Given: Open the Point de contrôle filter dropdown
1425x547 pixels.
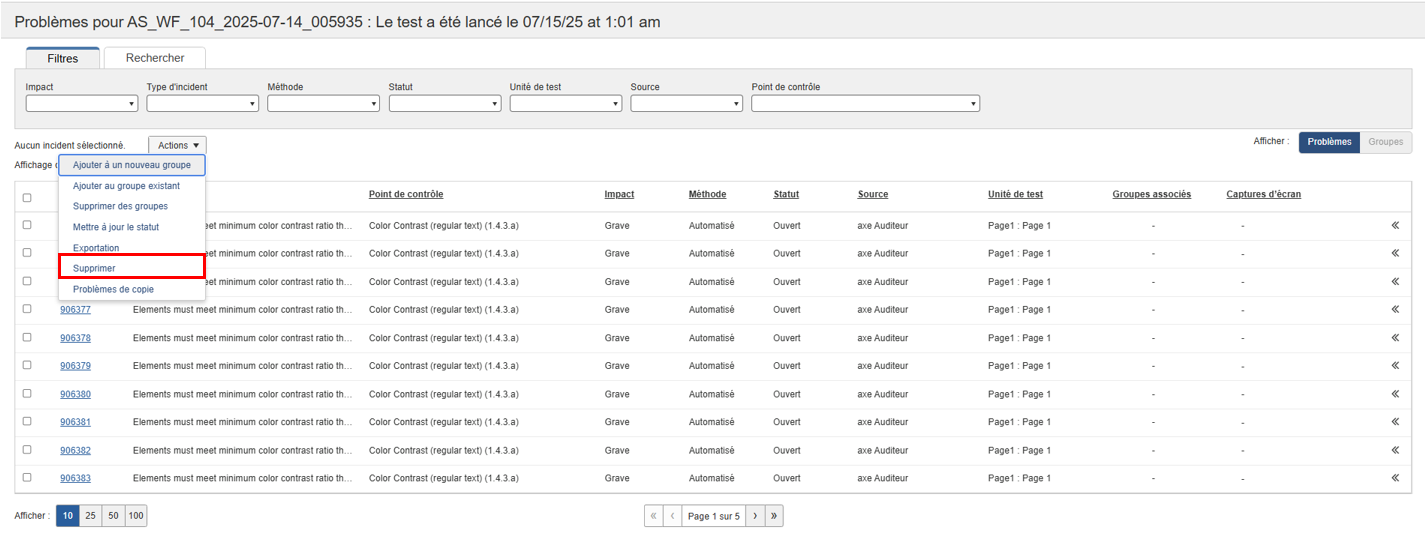Looking at the screenshot, I should (865, 103).
